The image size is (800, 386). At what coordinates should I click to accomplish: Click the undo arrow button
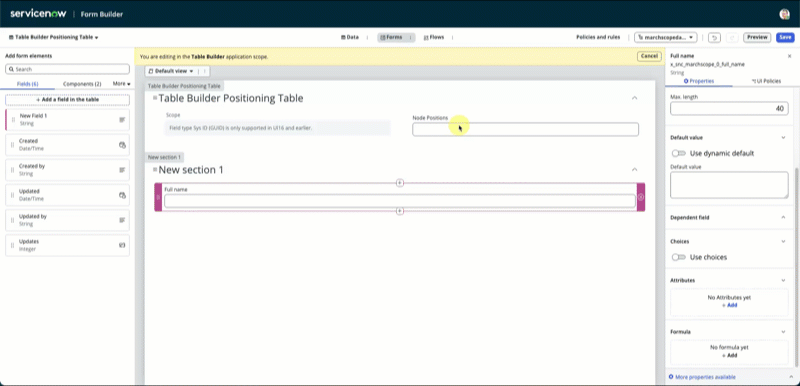click(x=714, y=38)
